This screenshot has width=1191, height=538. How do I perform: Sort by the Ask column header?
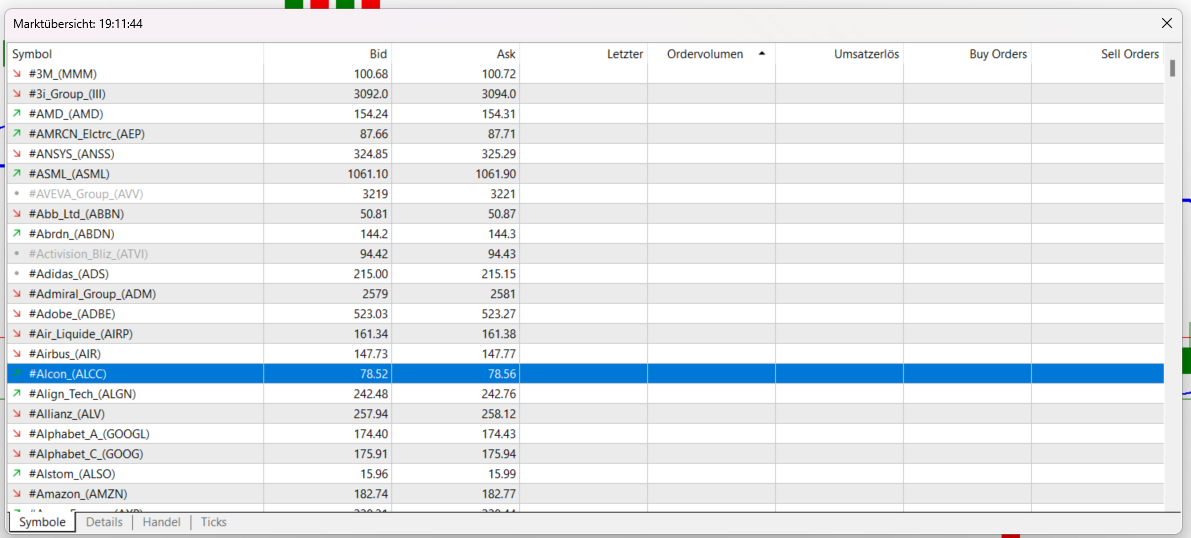tap(456, 55)
